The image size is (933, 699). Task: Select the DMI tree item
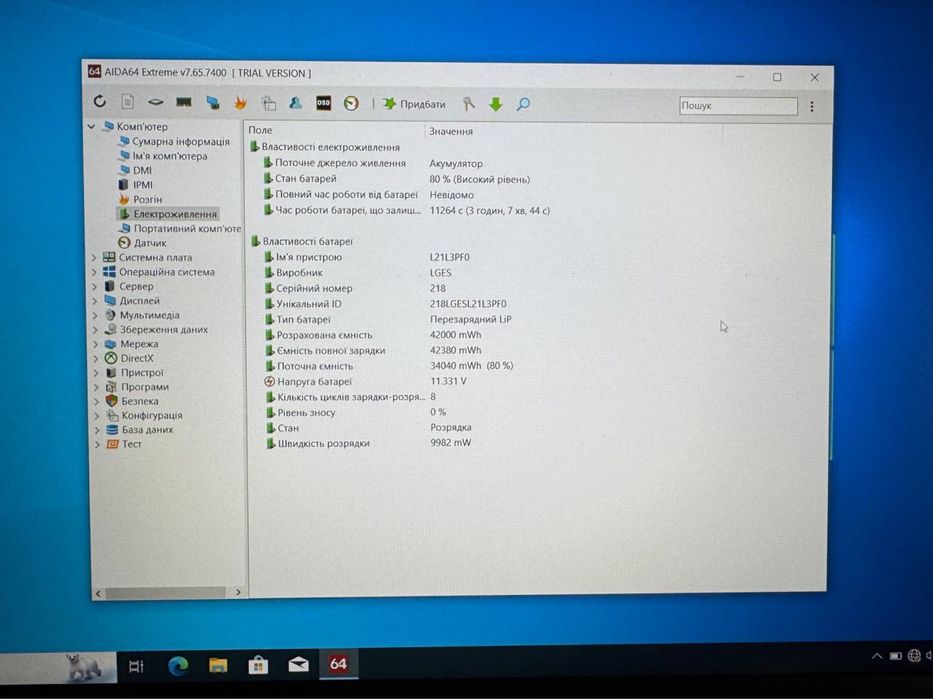point(136,170)
